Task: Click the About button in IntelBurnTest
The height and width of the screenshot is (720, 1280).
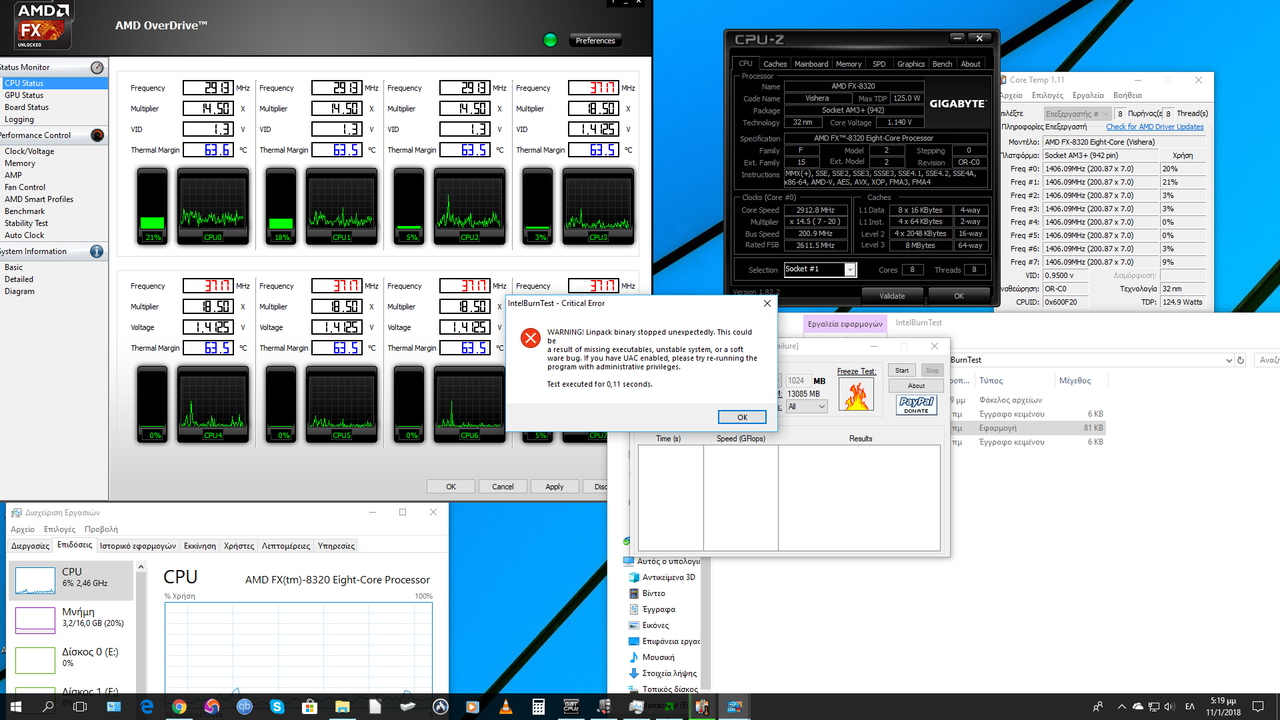Action: pos(916,386)
